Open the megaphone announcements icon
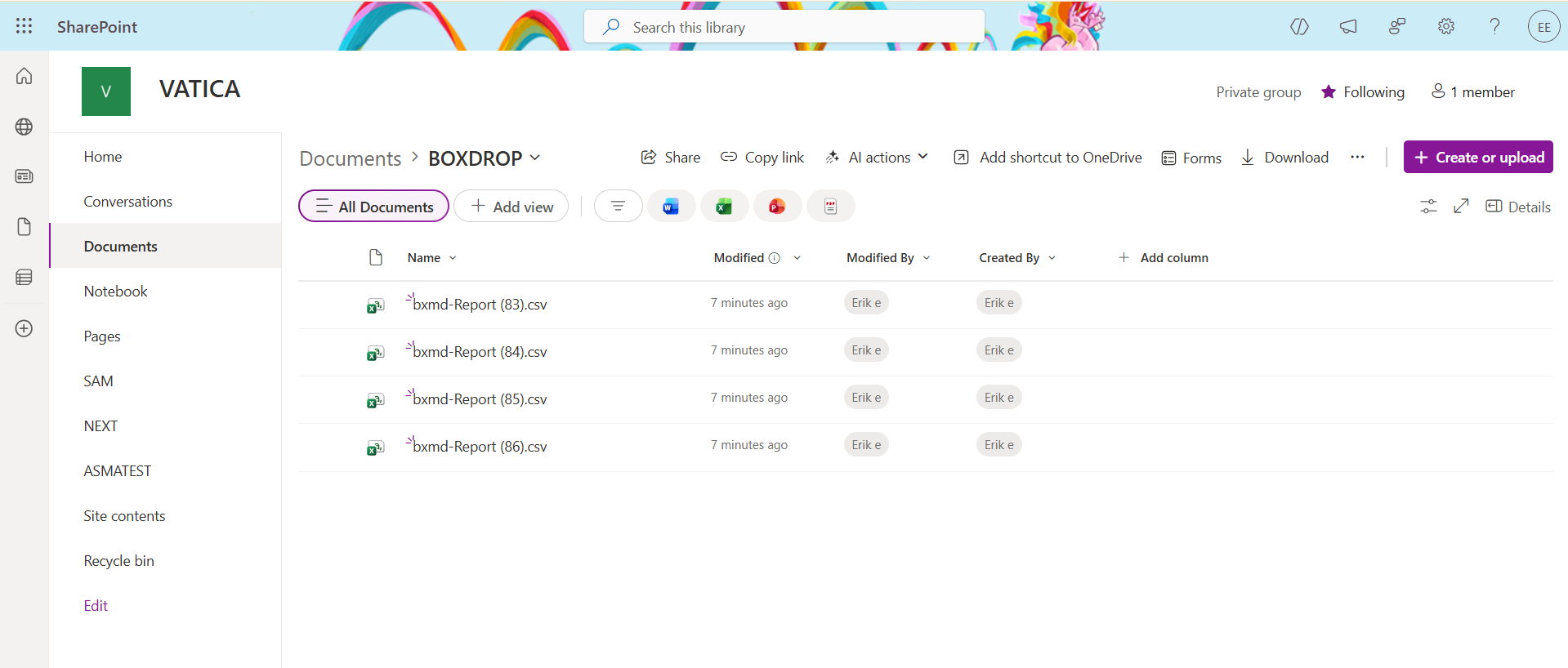Screen dimensions: 1568x668 pos(1348,27)
